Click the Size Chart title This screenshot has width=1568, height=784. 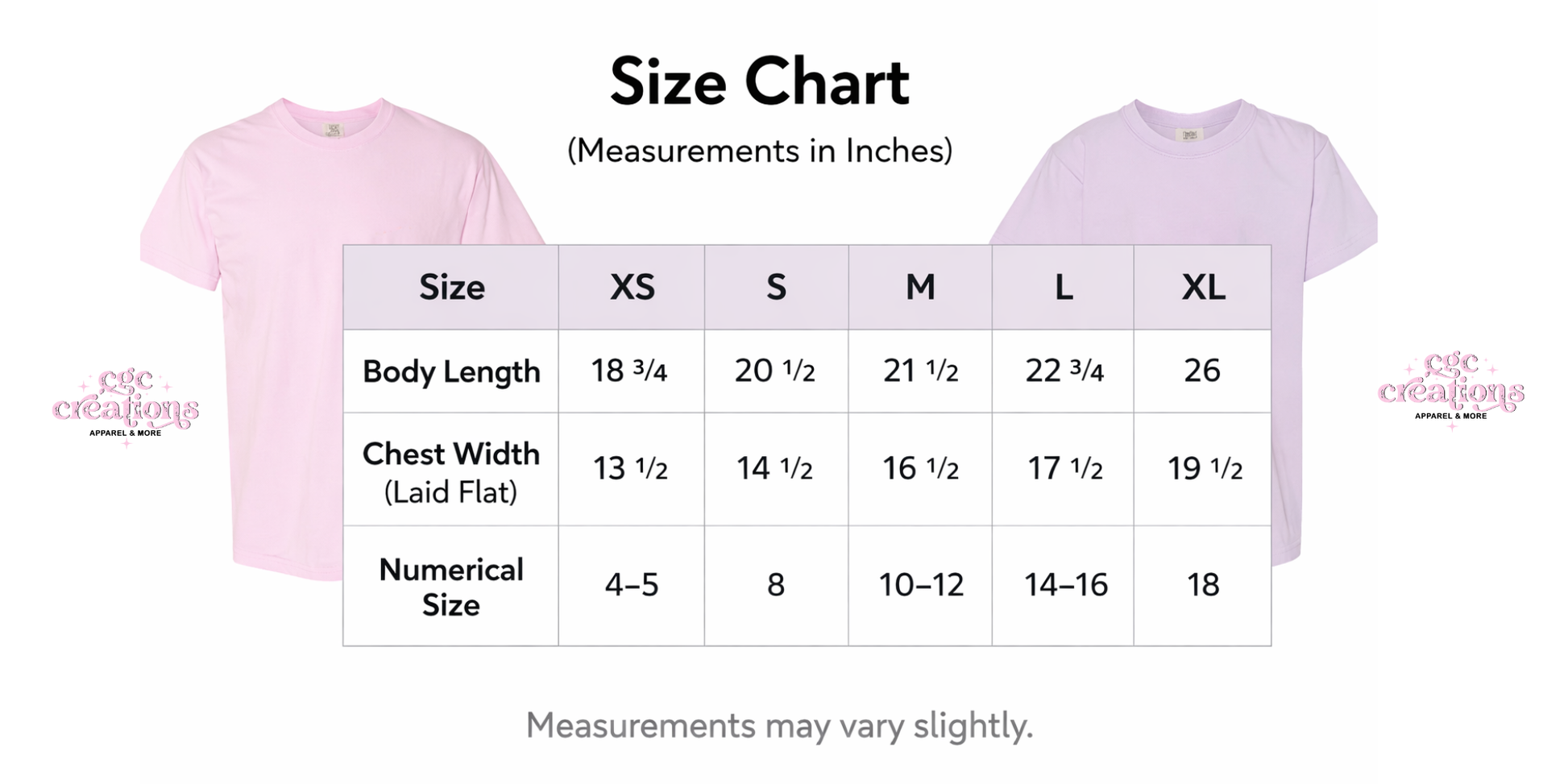759,82
